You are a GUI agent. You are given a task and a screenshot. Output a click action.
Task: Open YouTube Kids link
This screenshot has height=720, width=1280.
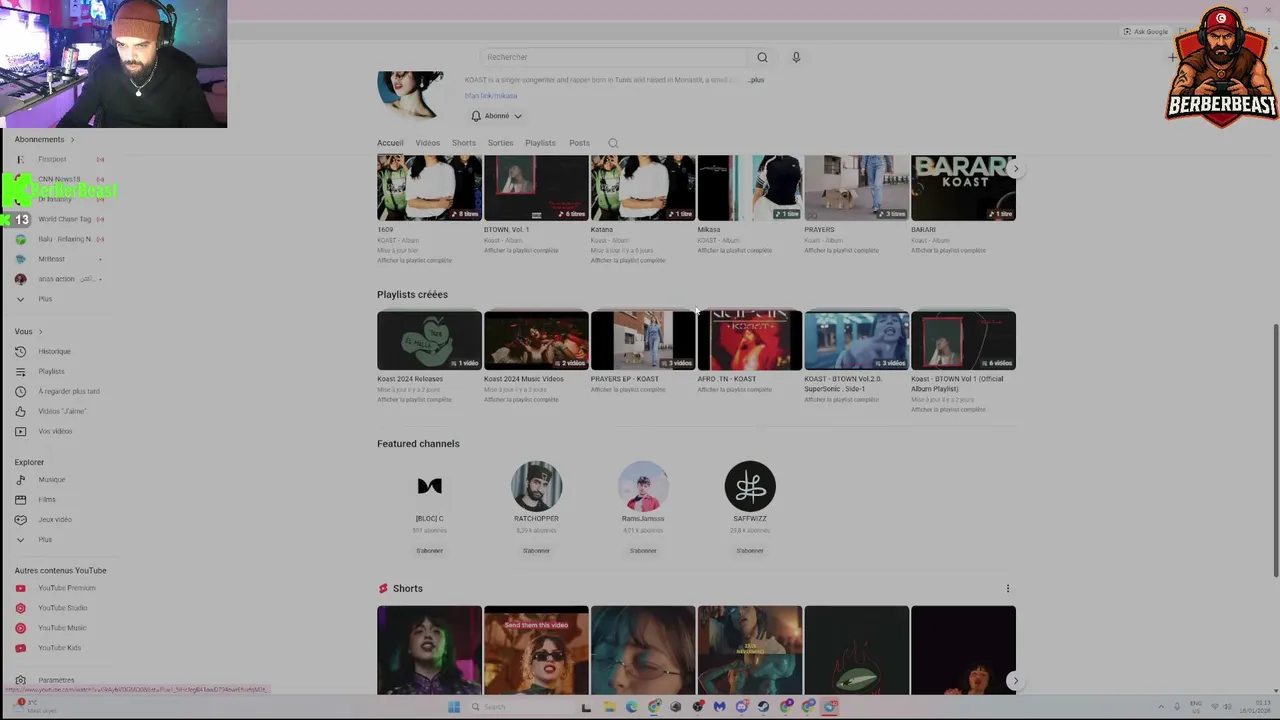click(x=59, y=648)
